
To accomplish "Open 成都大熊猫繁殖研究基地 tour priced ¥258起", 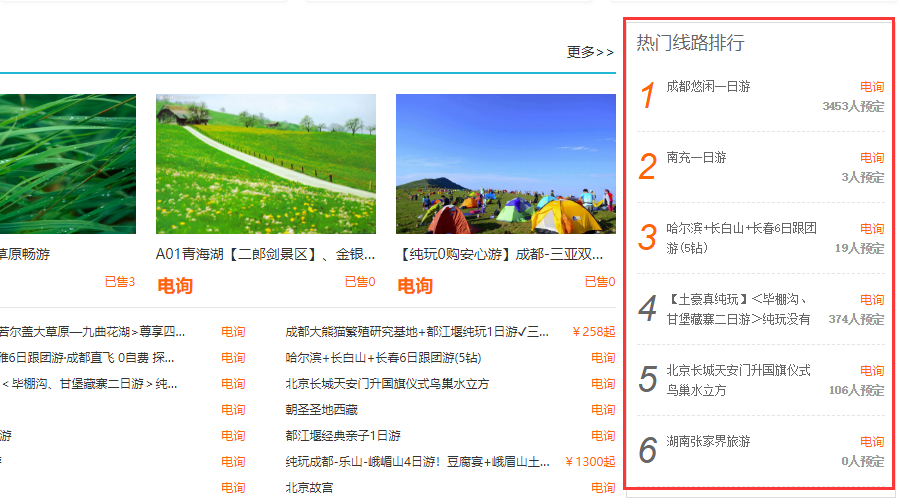I will pos(417,332).
